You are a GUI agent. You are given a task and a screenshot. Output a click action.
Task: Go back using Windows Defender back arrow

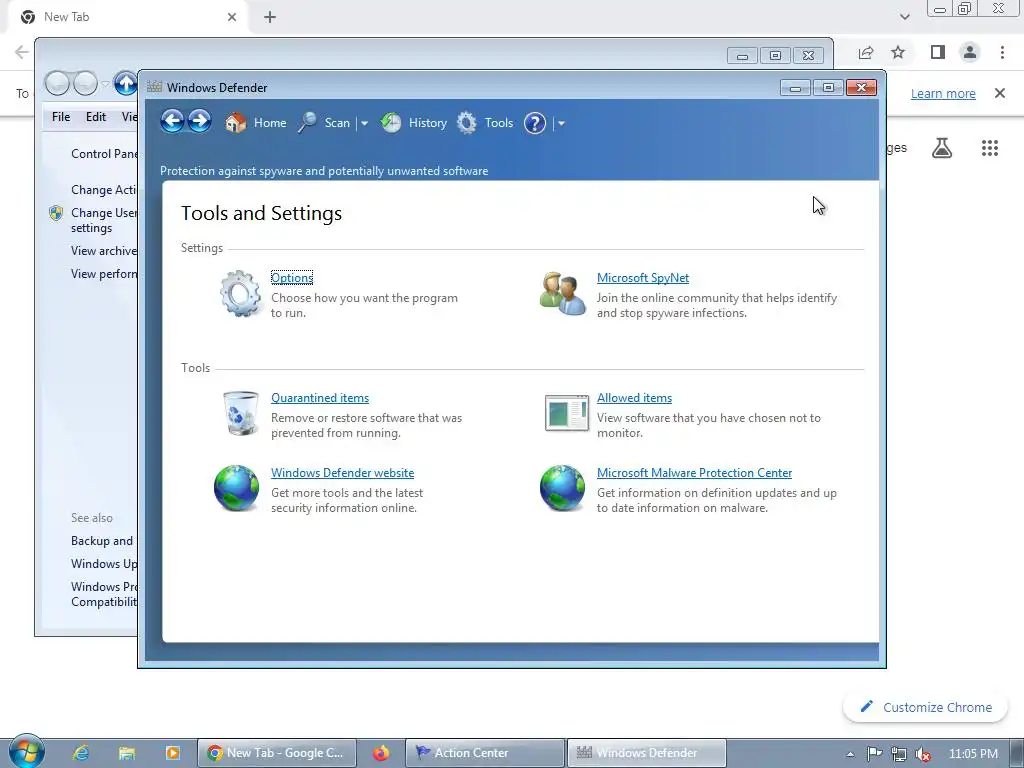point(172,121)
